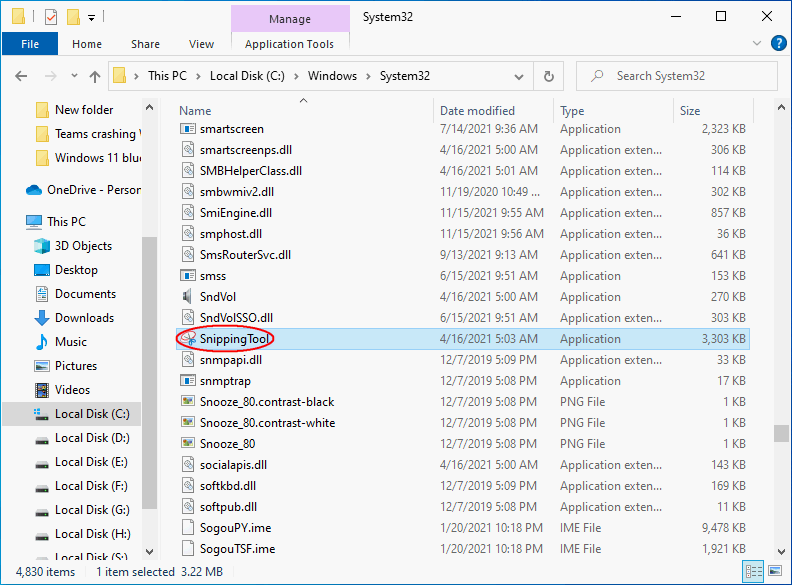Select the SMBHelperClass.dll file
Screen dimensions: 792x585
click(251, 171)
